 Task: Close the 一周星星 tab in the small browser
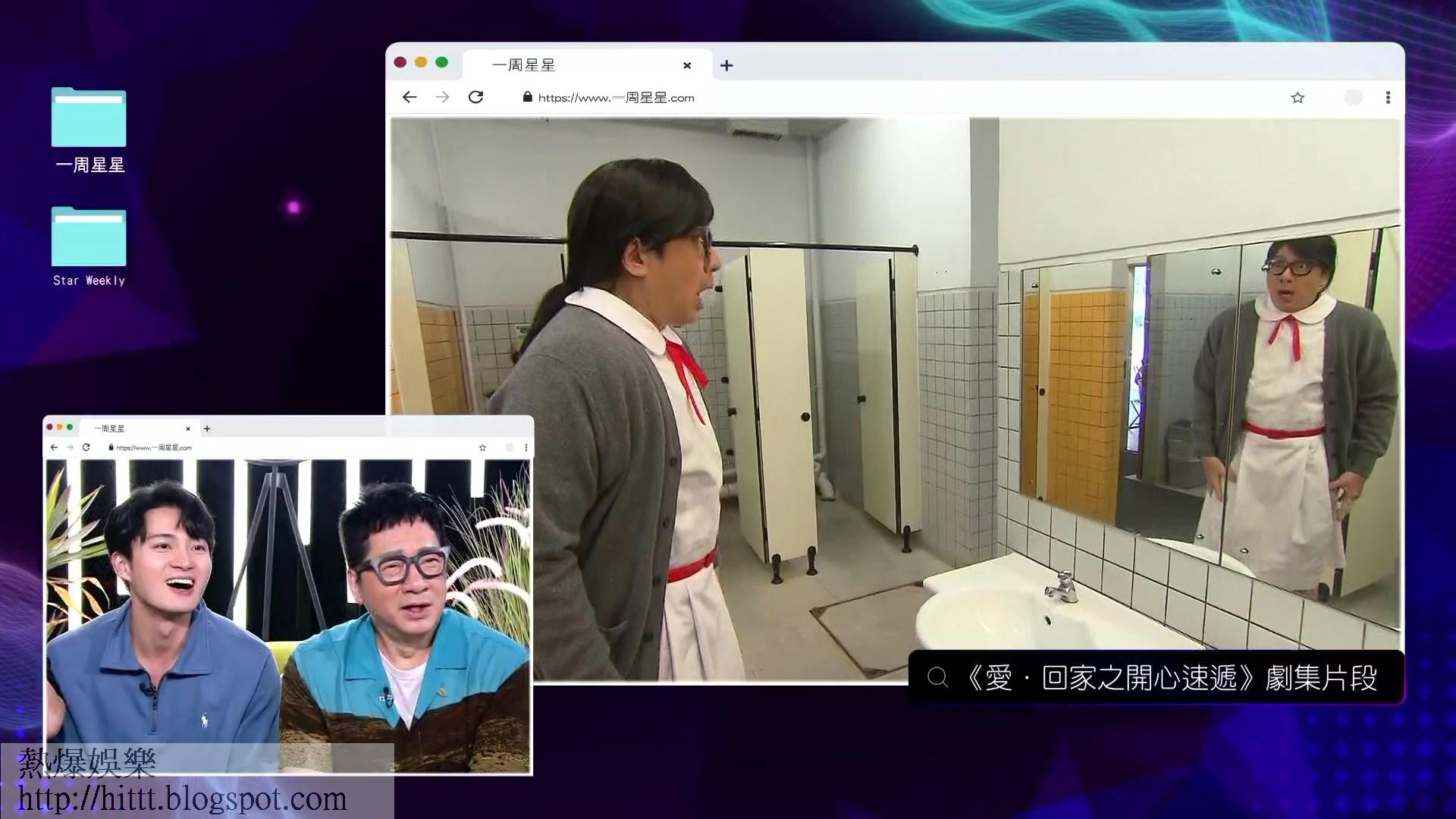click(188, 428)
